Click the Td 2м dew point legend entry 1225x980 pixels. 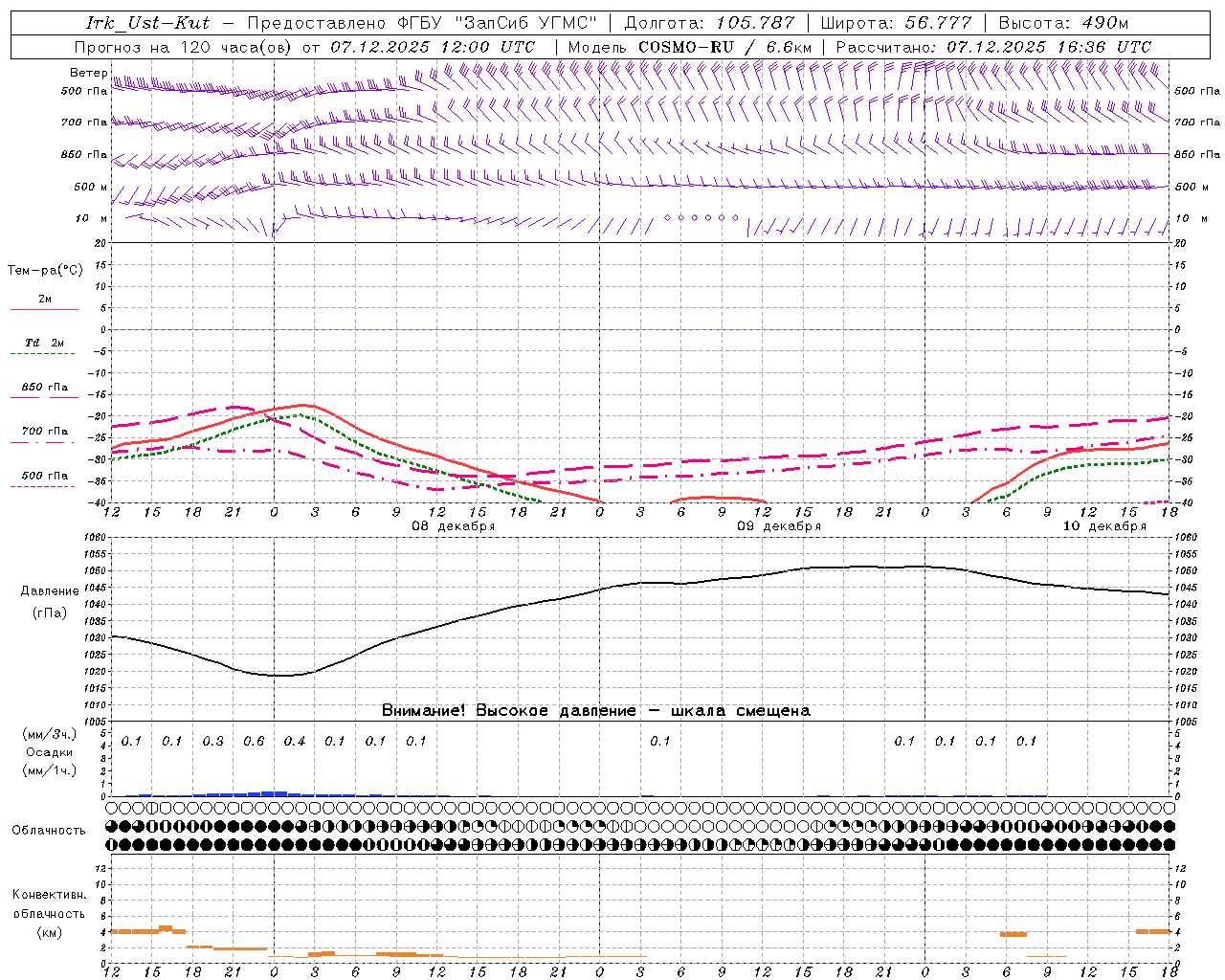[x=45, y=343]
